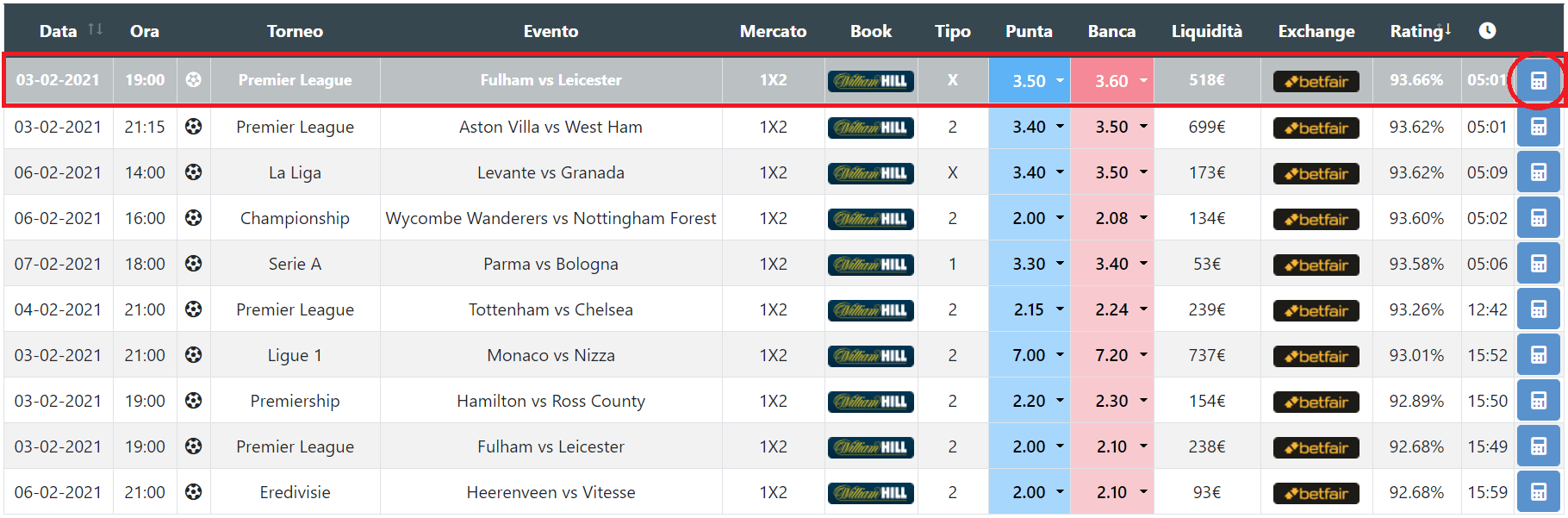Click the Liquidità column header
Image resolution: width=1568 pixels, height=518 pixels.
point(1206,31)
